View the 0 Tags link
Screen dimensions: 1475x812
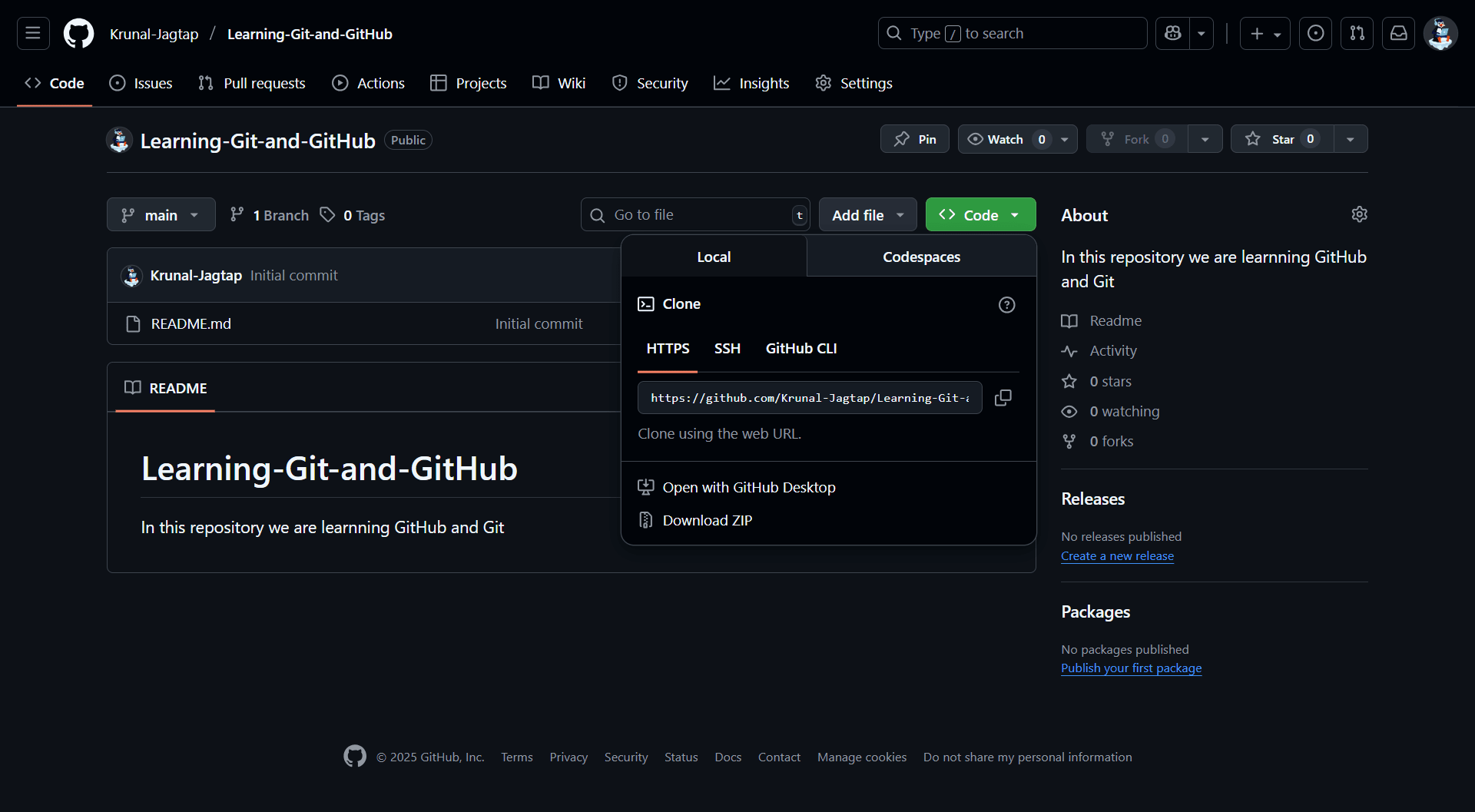pos(353,215)
